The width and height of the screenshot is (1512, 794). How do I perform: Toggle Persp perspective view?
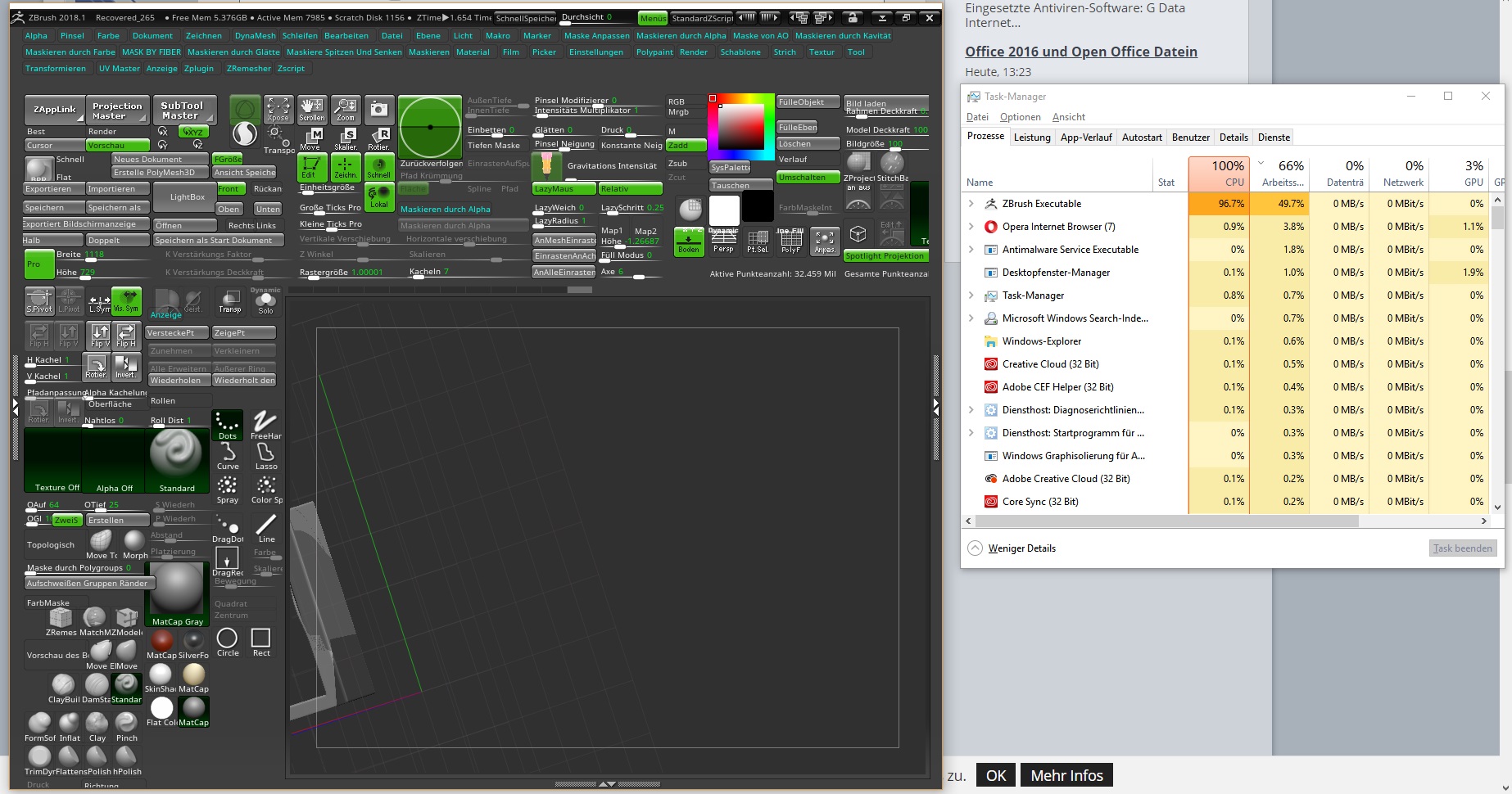point(722,241)
